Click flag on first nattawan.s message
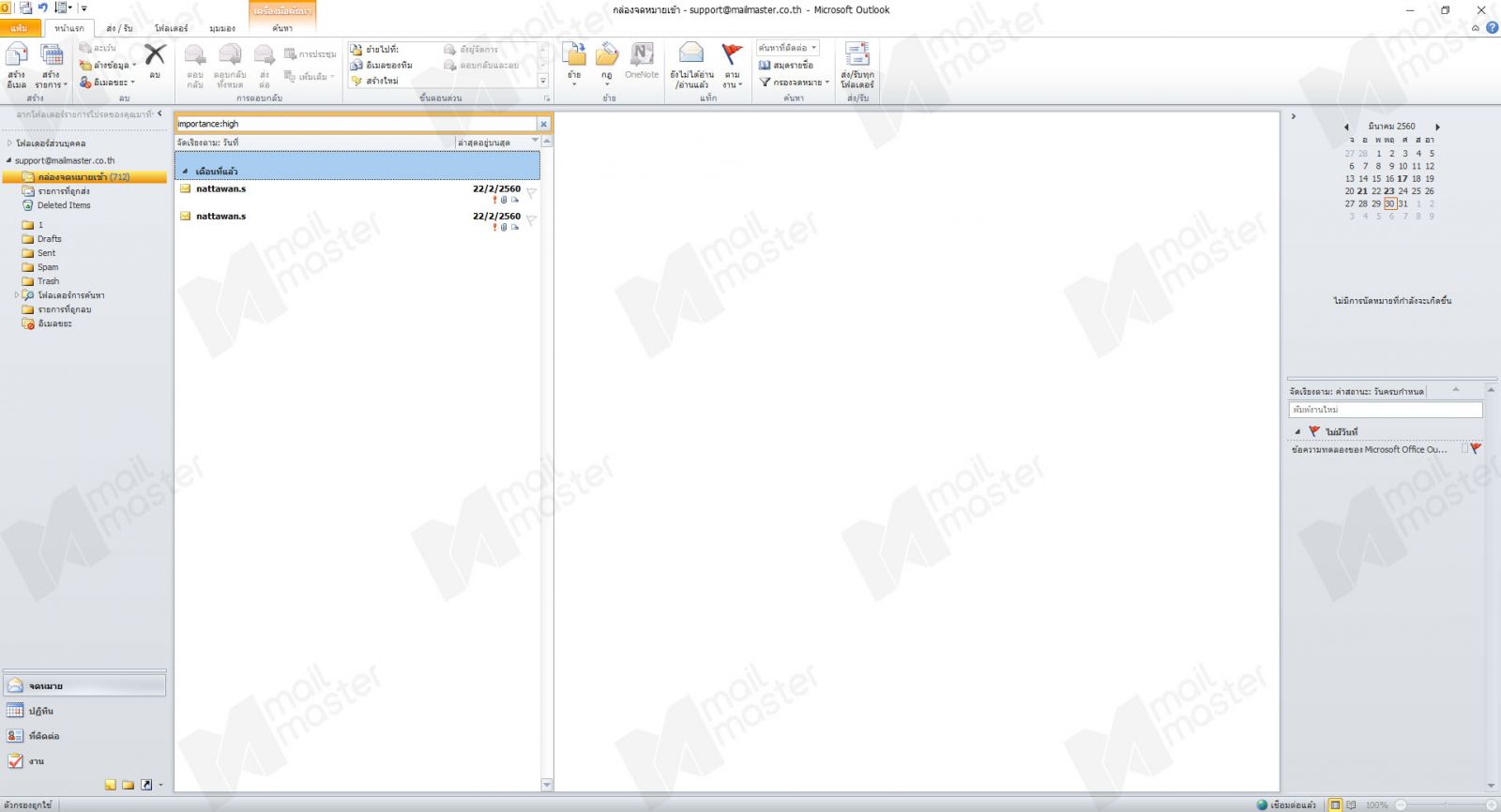Screen dimensions: 1501x812 point(531,193)
